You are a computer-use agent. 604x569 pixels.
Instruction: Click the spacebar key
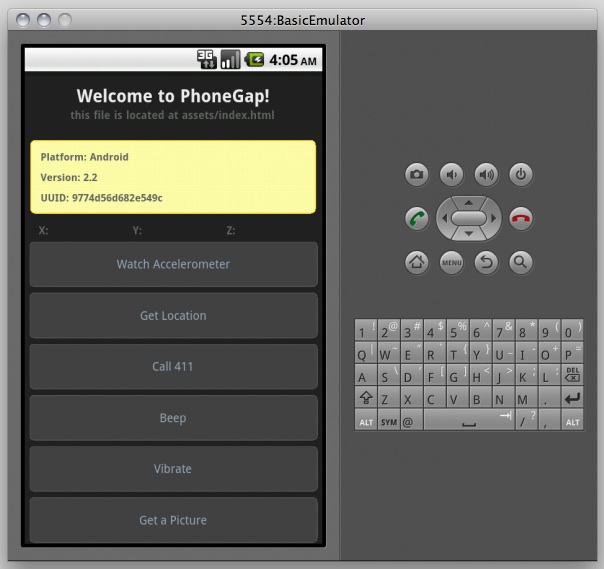469,420
